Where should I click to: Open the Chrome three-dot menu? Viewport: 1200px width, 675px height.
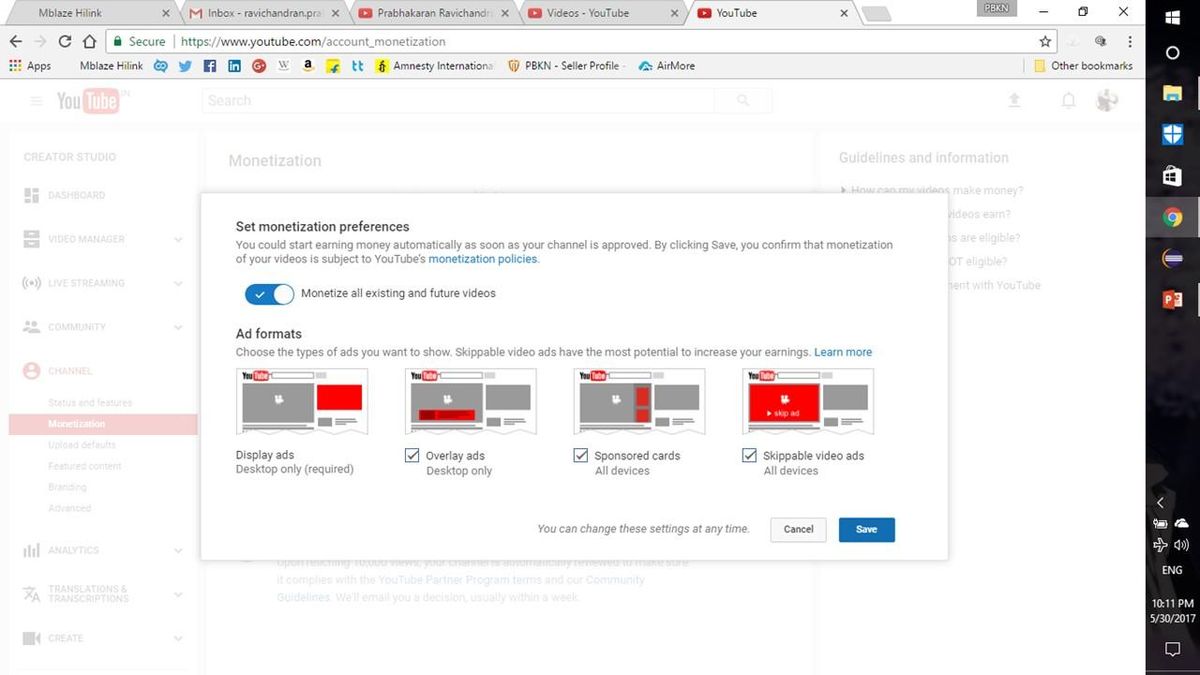1130,42
